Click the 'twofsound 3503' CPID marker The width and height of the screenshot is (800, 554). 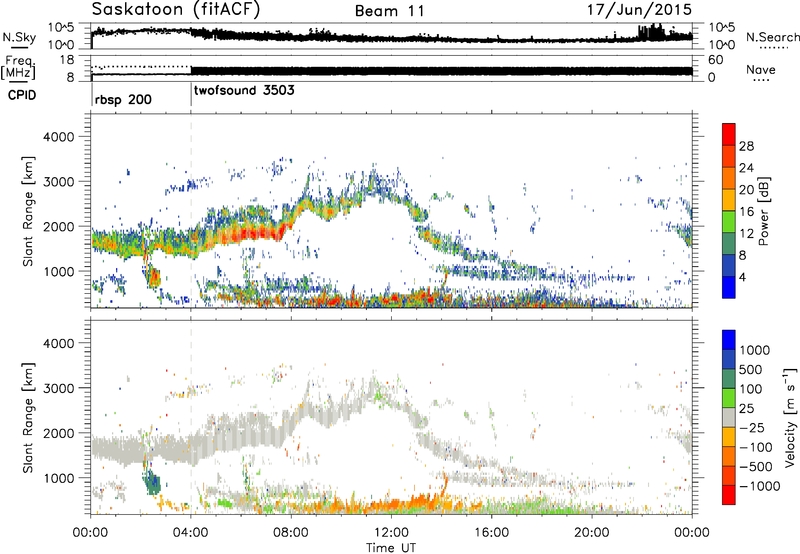pyautogui.click(x=244, y=90)
